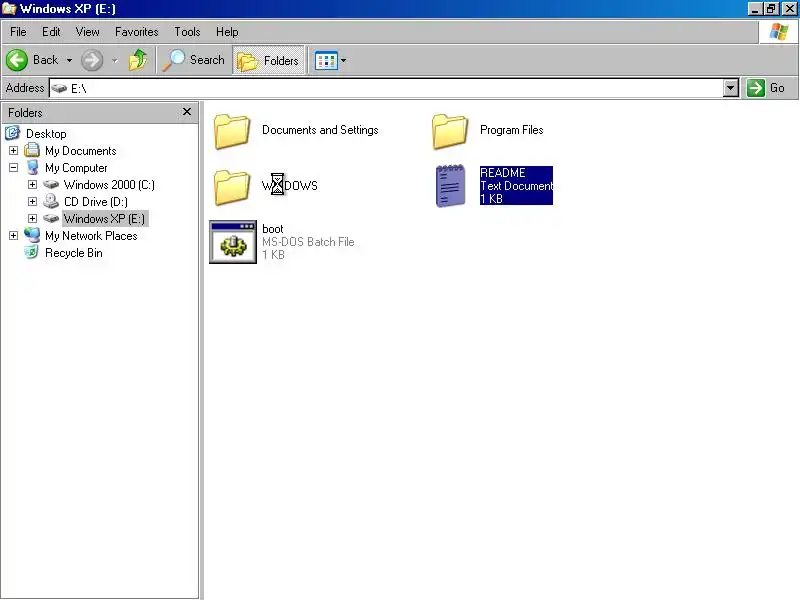Click the Windows logo throbber
This screenshot has height=600, width=800.
tap(779, 32)
